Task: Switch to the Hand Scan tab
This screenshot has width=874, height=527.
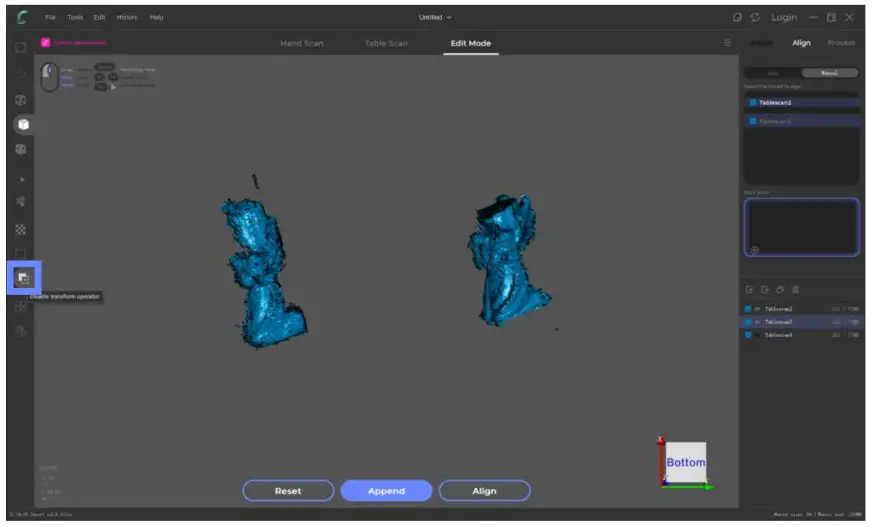Action: 302,43
